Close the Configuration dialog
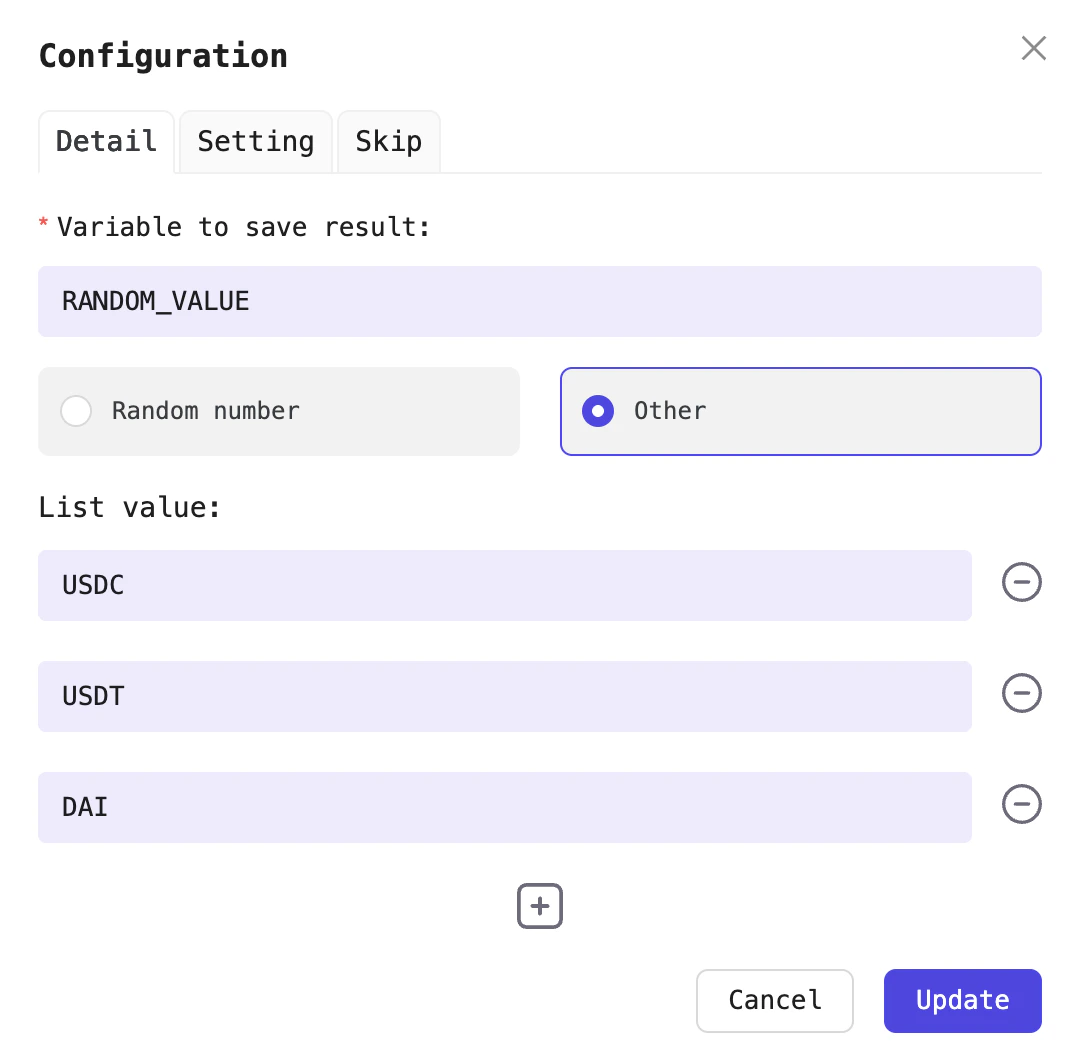 [1033, 48]
